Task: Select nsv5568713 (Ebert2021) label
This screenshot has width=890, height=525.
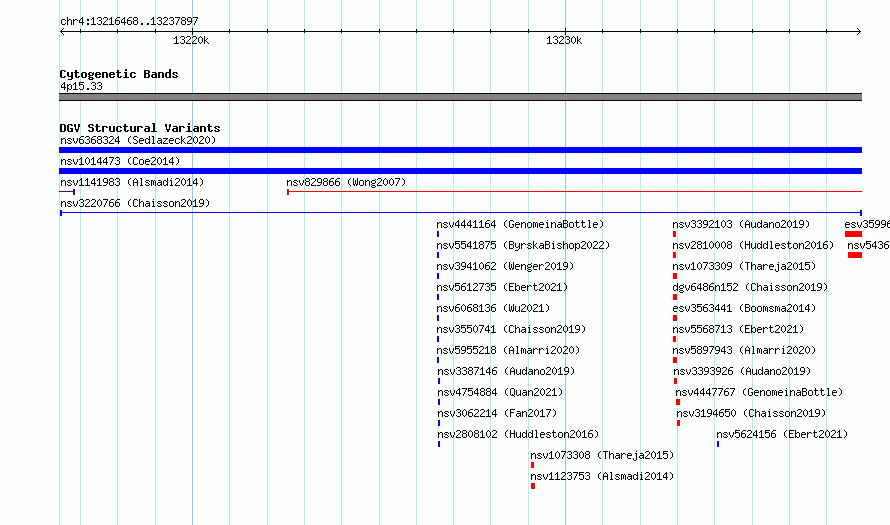Action: point(738,329)
